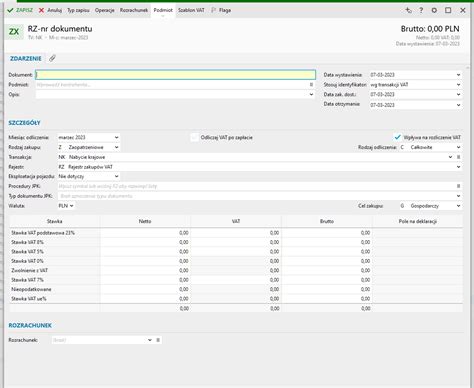This screenshot has height=388, width=474.
Task: Expand Rodzaj zakupu dropdown
Action: (116, 147)
